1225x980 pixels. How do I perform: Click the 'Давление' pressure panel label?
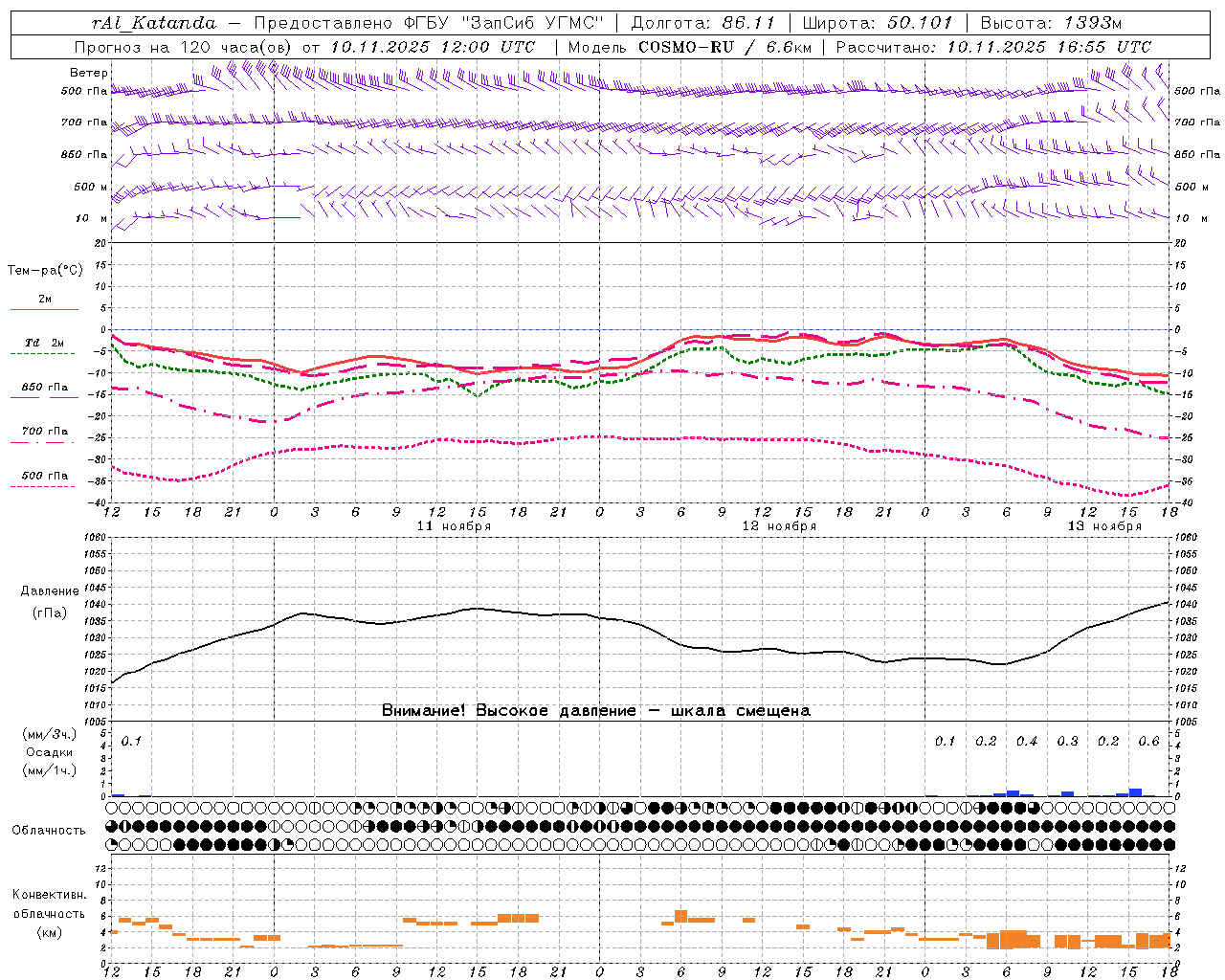coord(50,591)
